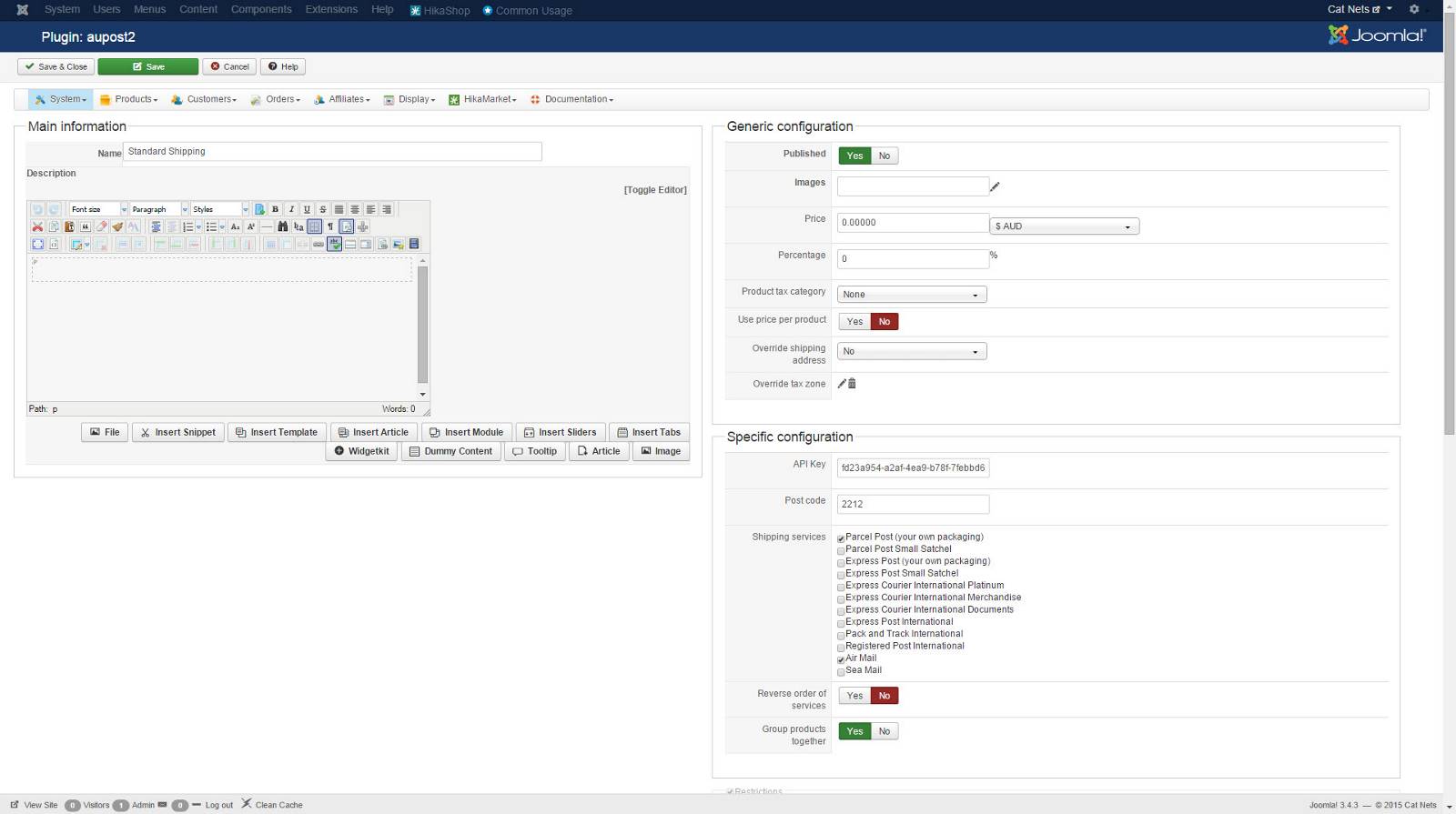Click the numbered list icon in the editor

[x=188, y=226]
